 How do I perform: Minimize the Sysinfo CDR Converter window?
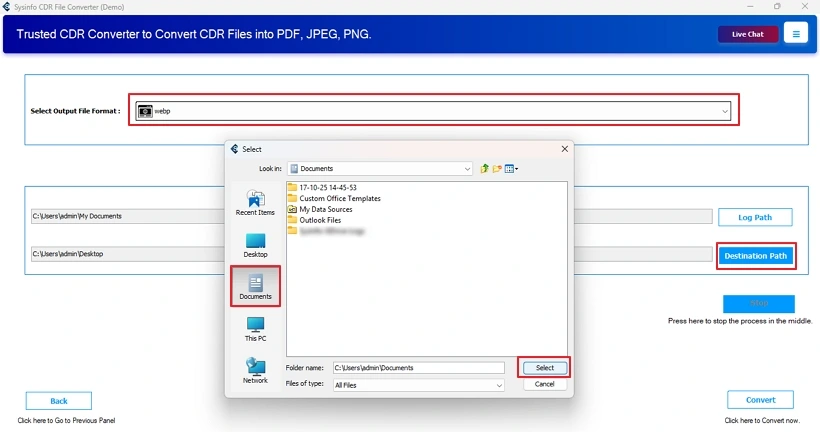750,6
